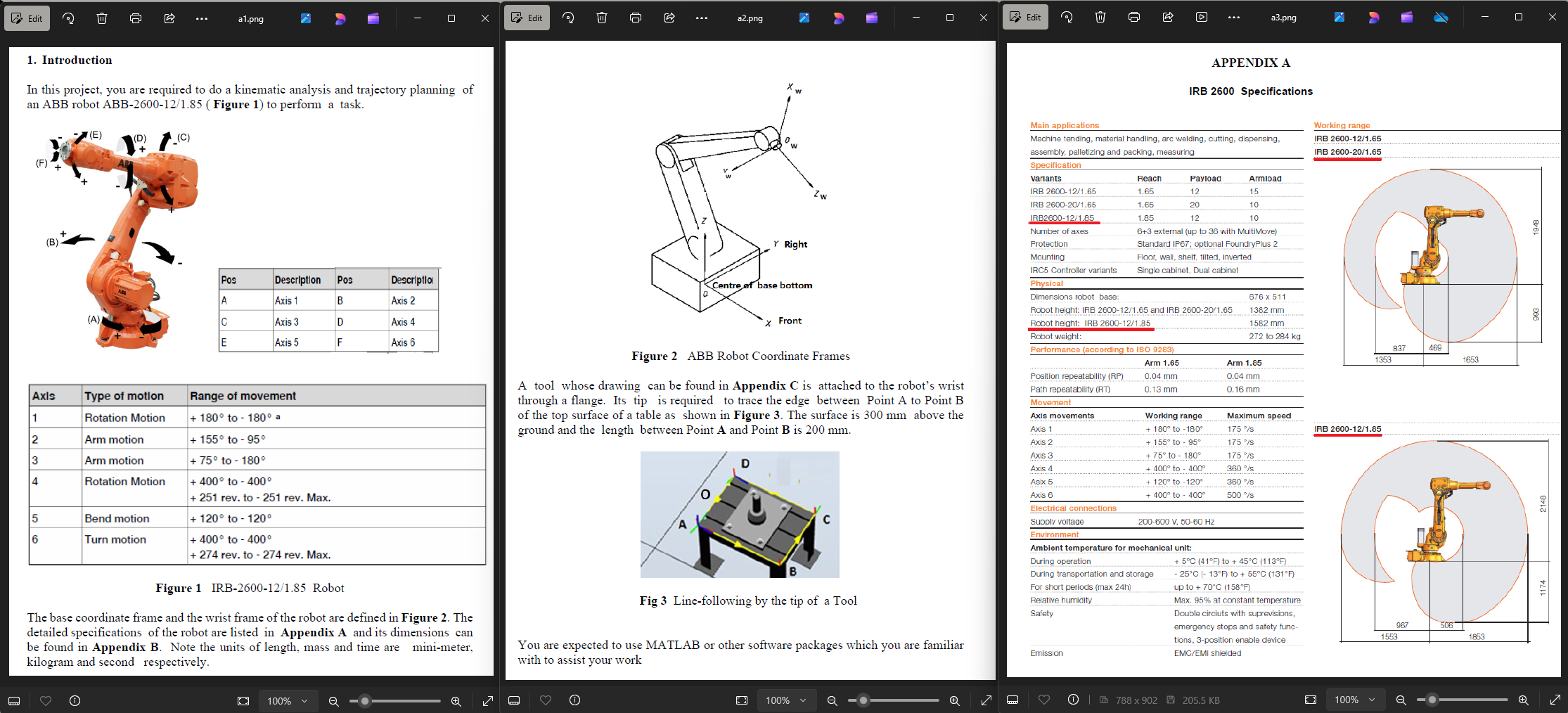Click the OneDrive offline icon in the a3.png toolbar

1441,17
